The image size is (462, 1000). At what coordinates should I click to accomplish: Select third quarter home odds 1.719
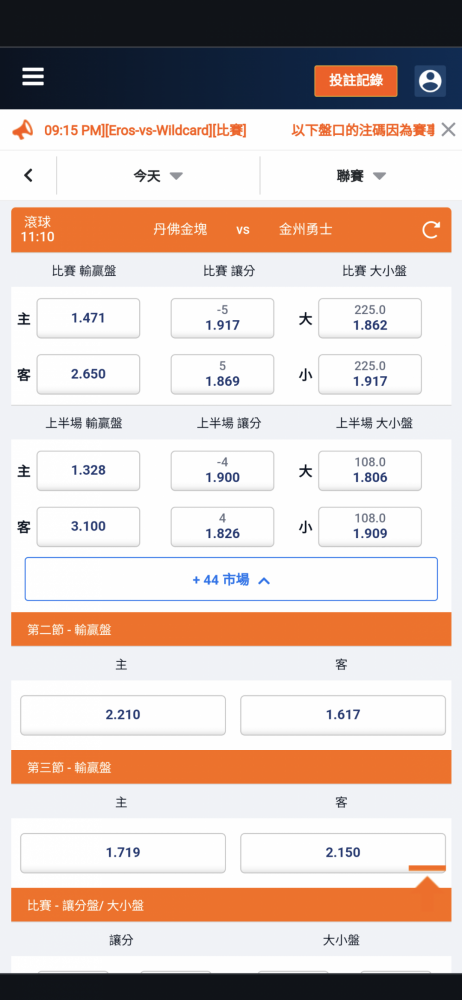(123, 853)
